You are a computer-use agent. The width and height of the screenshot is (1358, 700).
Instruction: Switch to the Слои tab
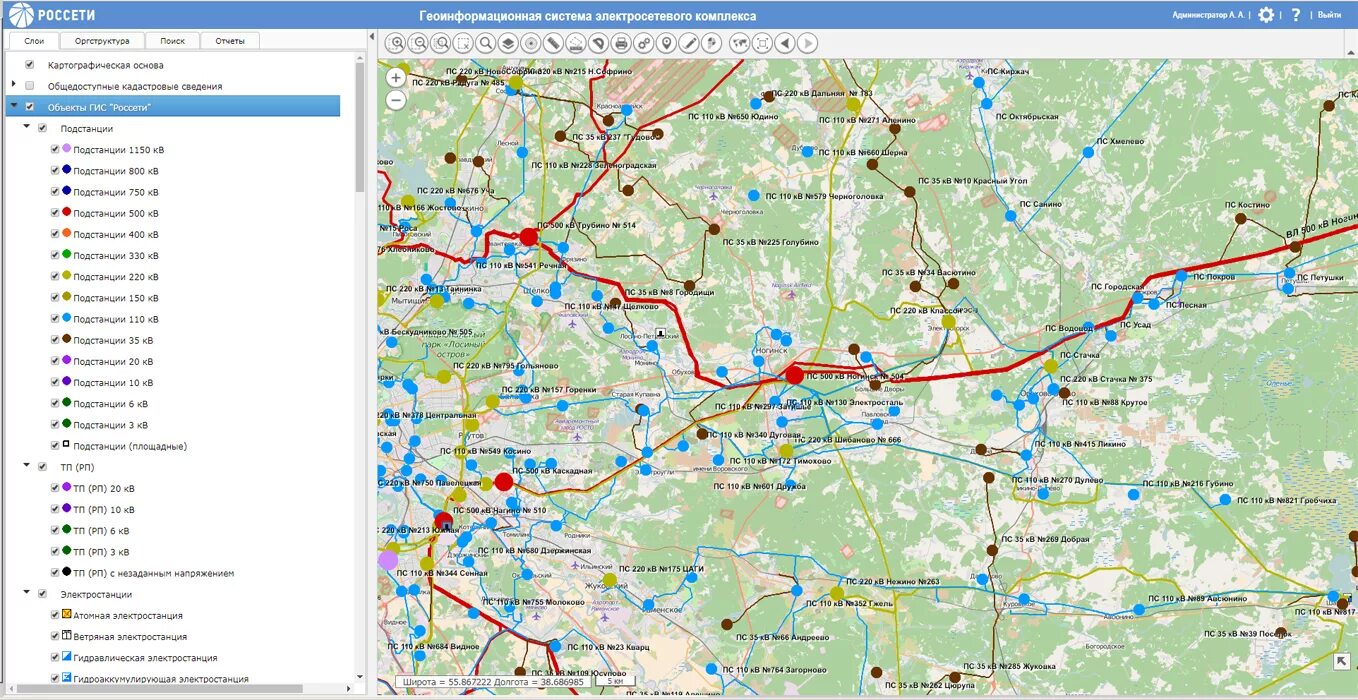[34, 41]
